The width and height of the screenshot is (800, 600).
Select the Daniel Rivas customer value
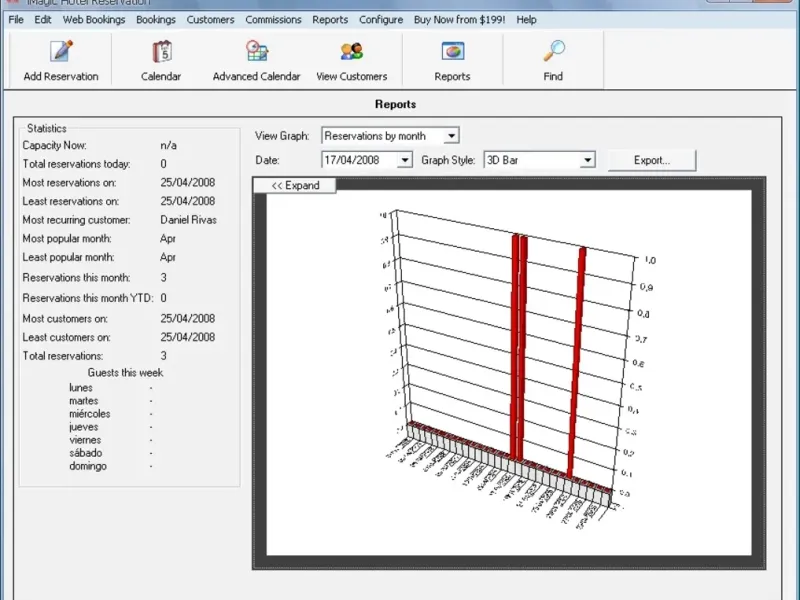pyautogui.click(x=188, y=220)
